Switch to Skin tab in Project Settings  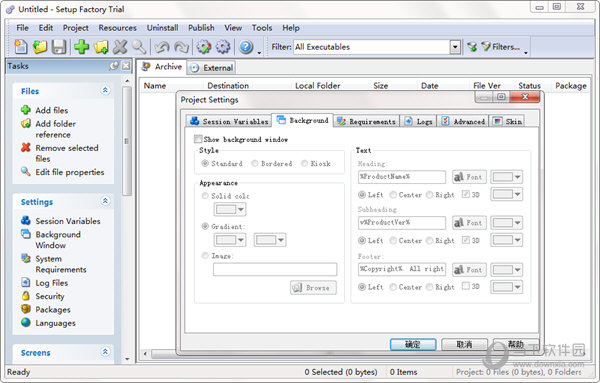[507, 121]
